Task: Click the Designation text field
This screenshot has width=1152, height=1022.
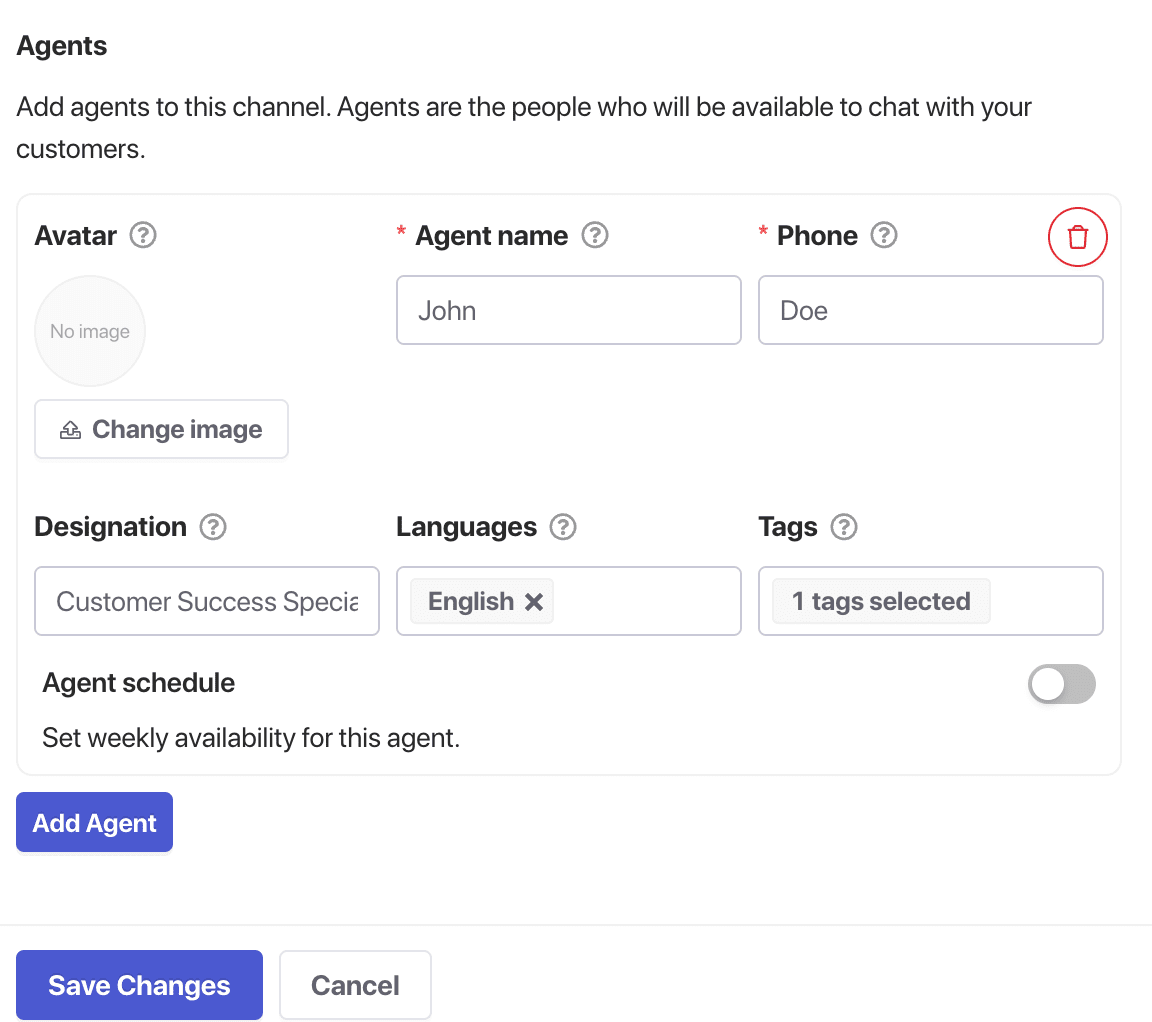Action: pos(207,602)
